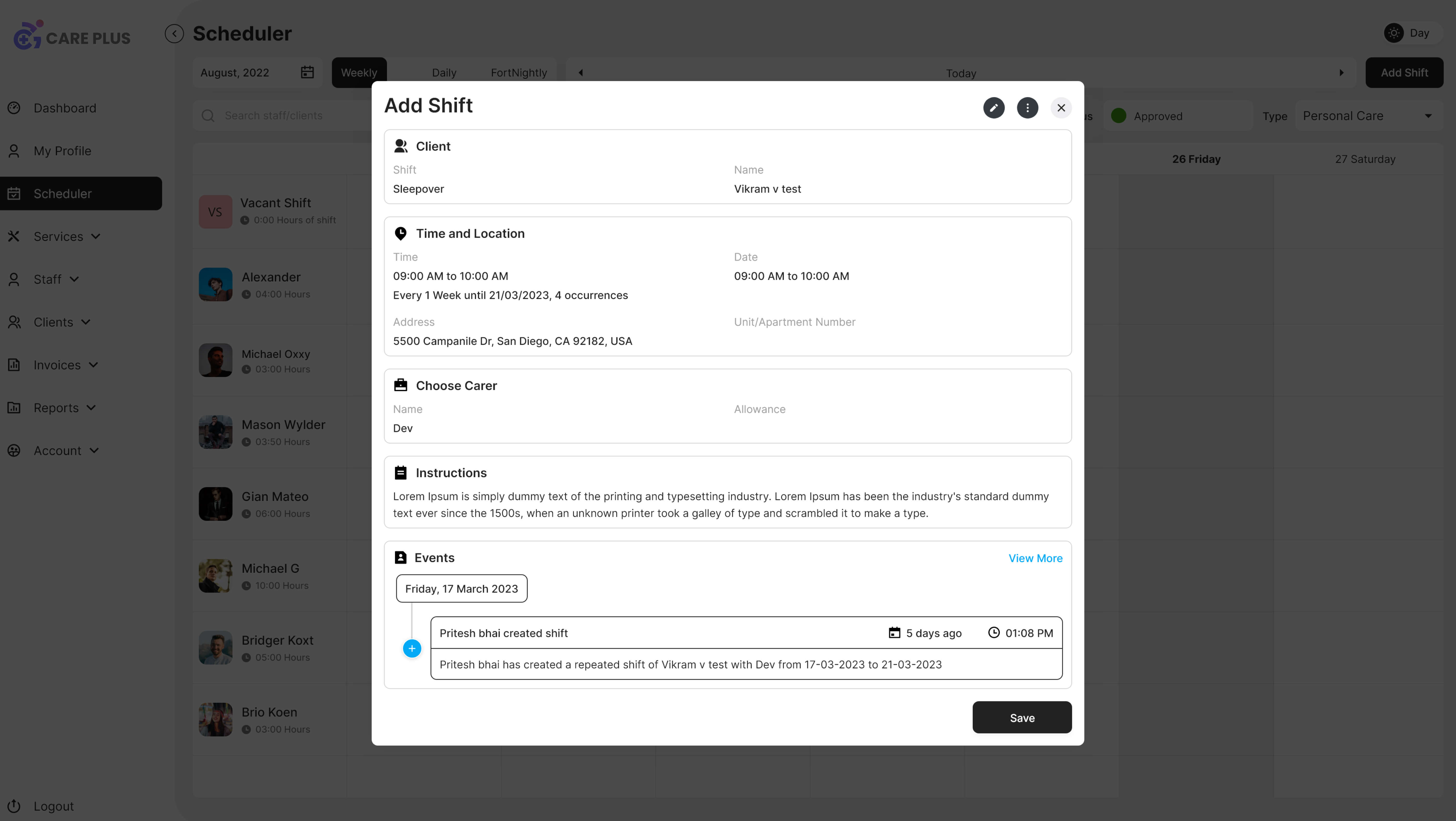Click the briefcase icon in Choose Carer

point(400,385)
